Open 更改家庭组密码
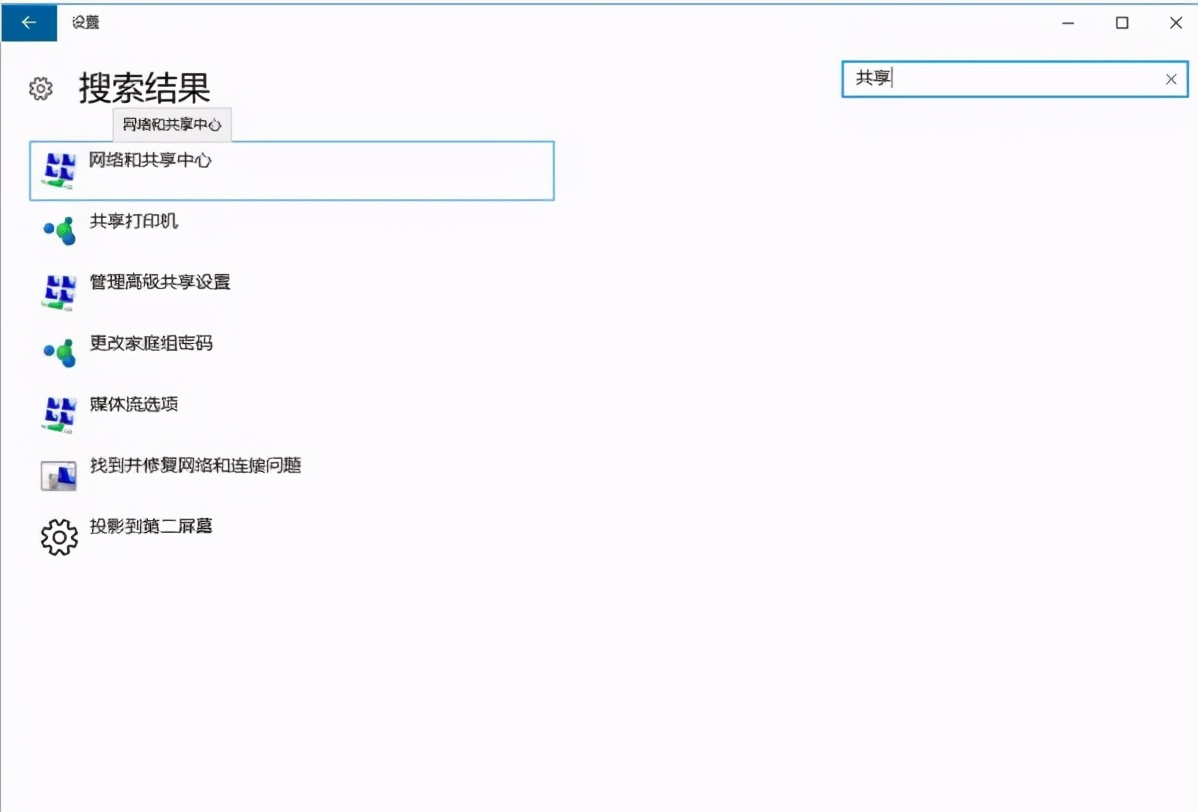The image size is (1198, 812). tap(152, 344)
